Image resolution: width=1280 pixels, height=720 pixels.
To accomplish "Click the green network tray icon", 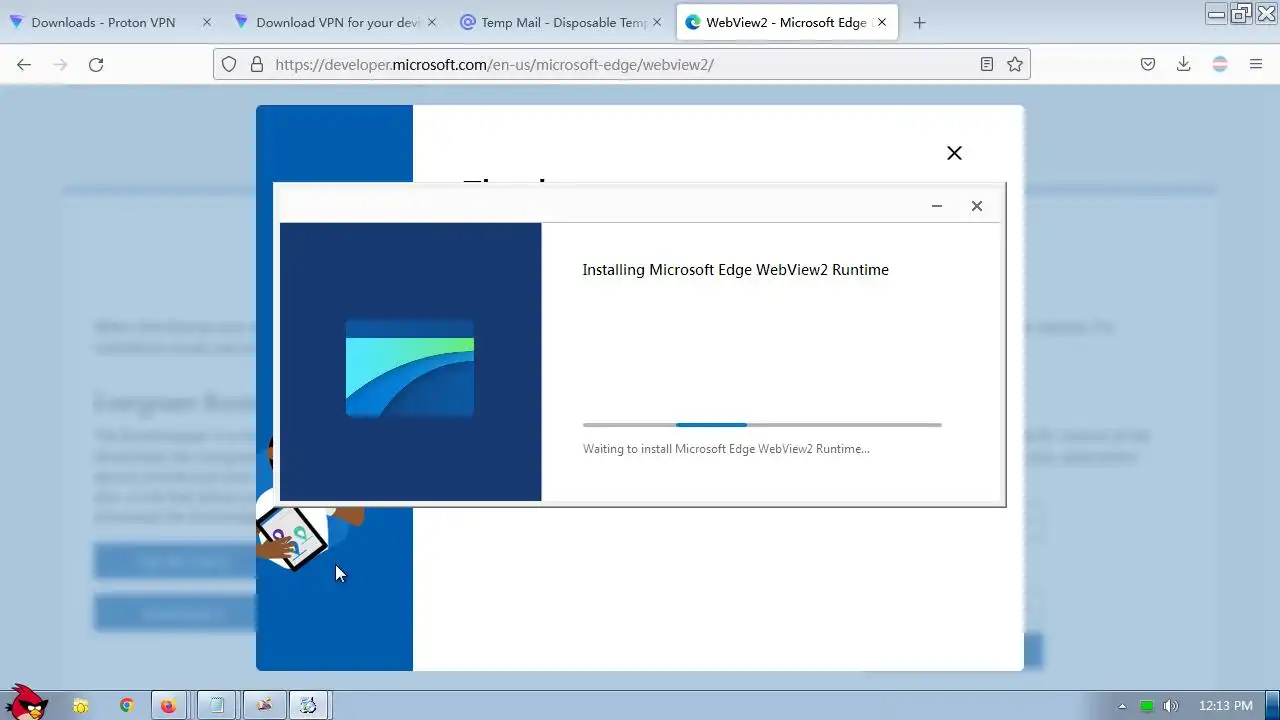I will click(x=1147, y=706).
